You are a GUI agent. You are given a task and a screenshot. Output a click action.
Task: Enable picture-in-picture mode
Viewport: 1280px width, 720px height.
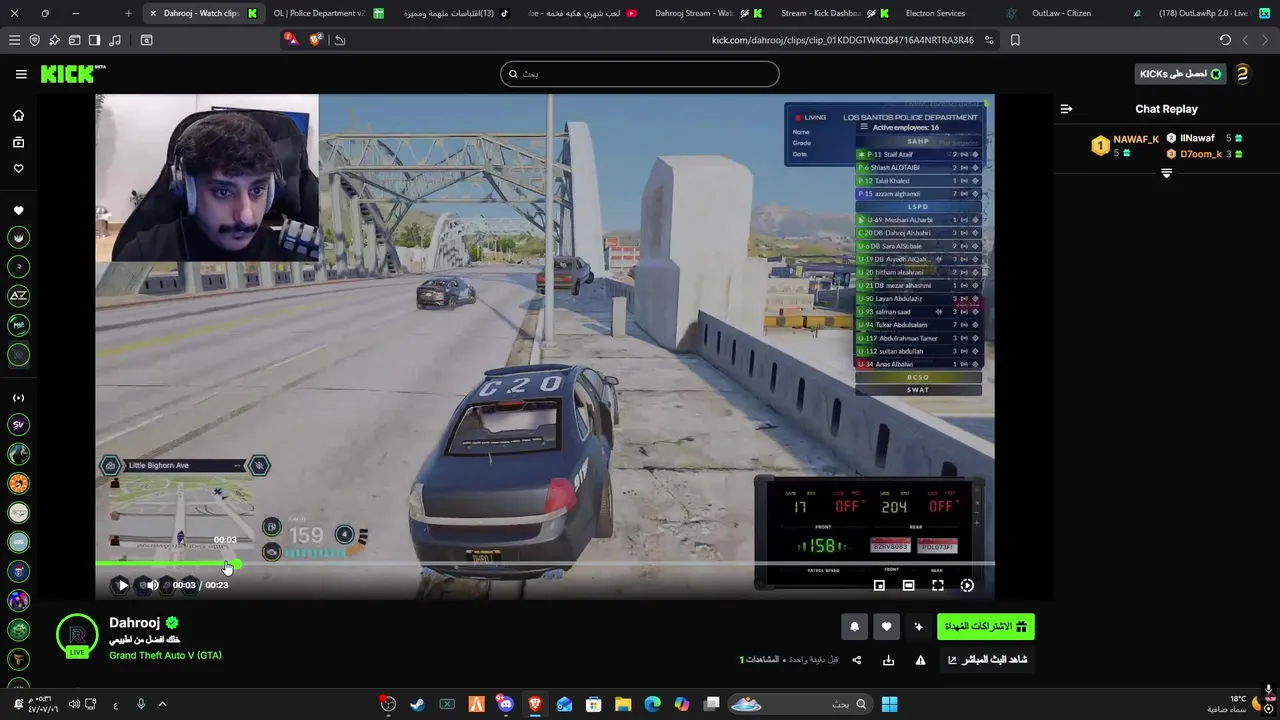click(x=879, y=585)
